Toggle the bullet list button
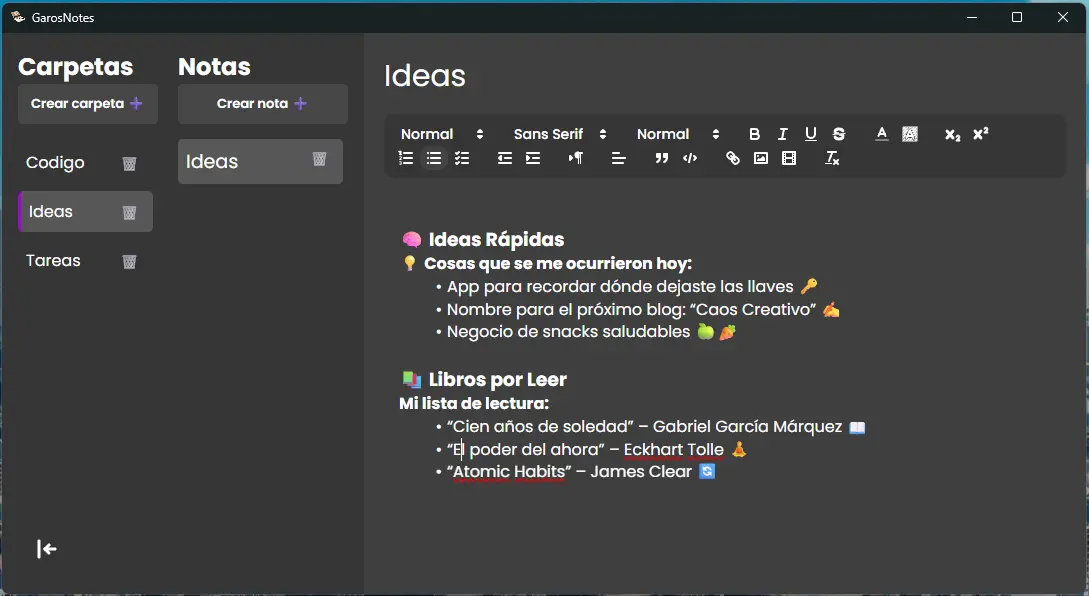 pyautogui.click(x=434, y=158)
